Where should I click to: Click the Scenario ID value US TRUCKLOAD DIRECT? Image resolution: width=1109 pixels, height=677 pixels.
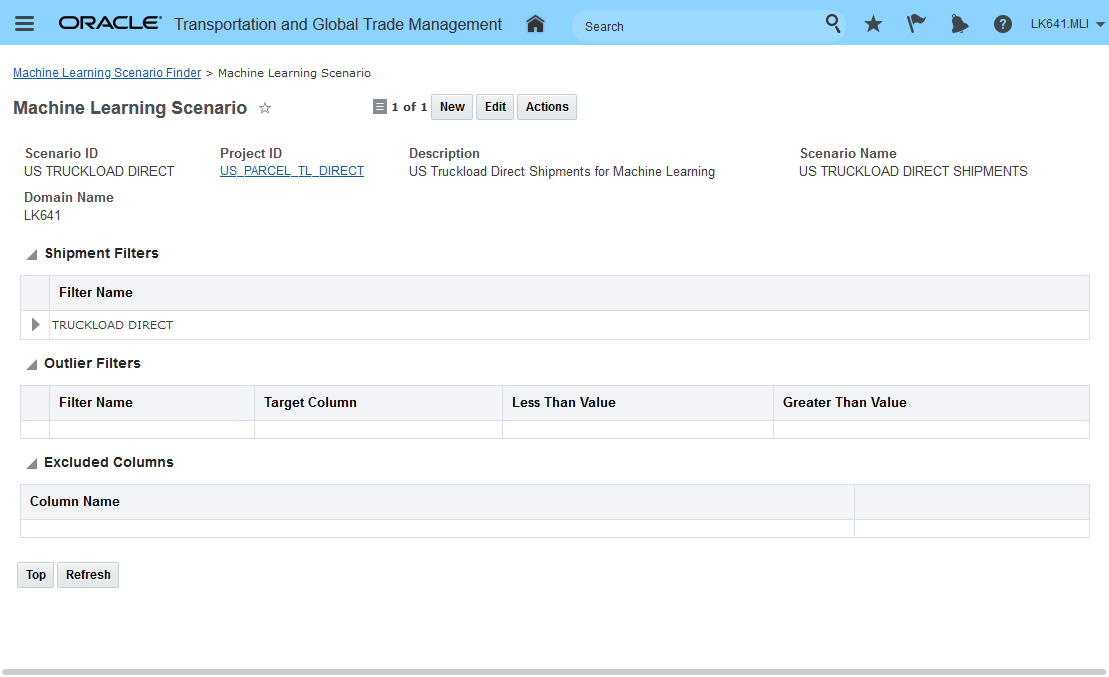pos(99,171)
